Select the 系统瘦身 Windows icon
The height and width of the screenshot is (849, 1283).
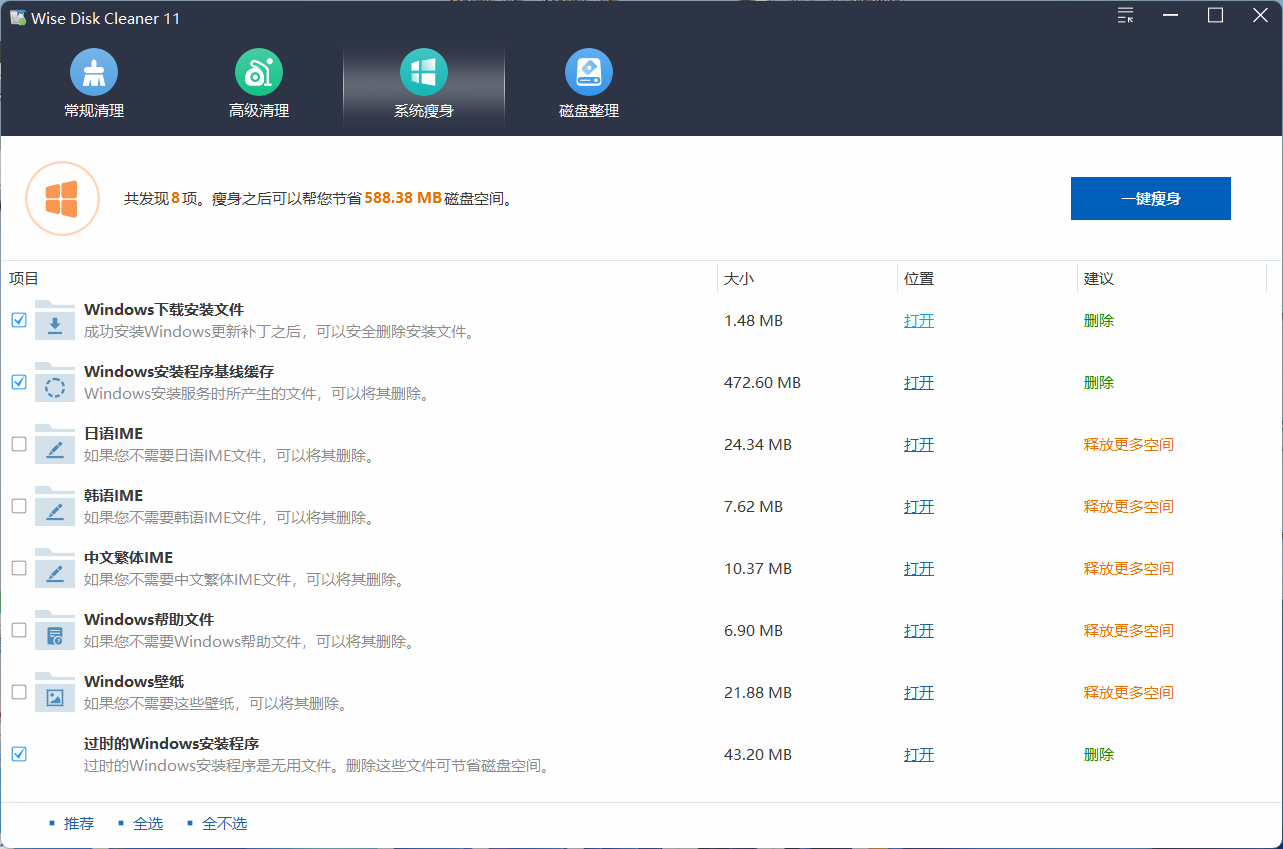point(424,73)
